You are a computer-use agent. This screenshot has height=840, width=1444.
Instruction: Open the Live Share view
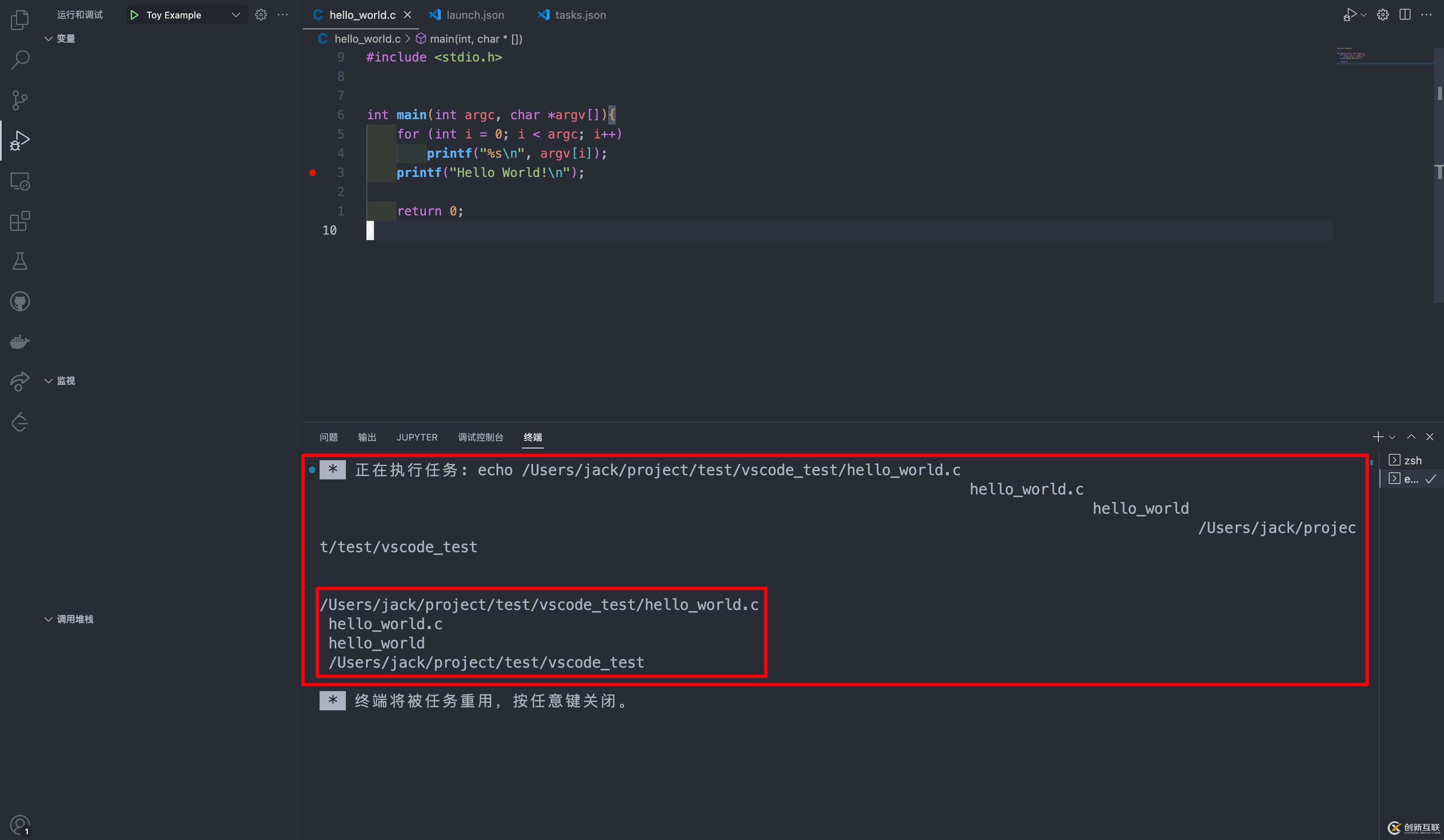pos(20,382)
